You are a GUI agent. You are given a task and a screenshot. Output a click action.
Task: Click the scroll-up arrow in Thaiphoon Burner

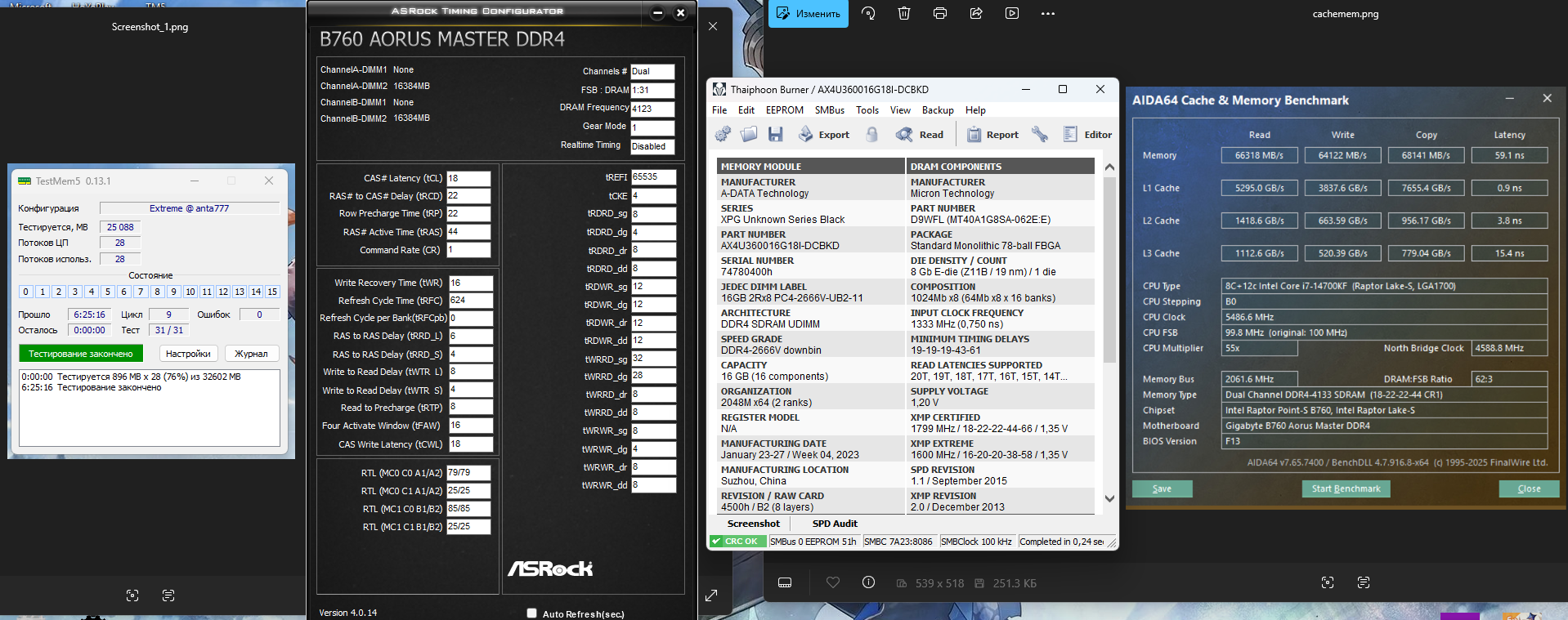[1109, 167]
